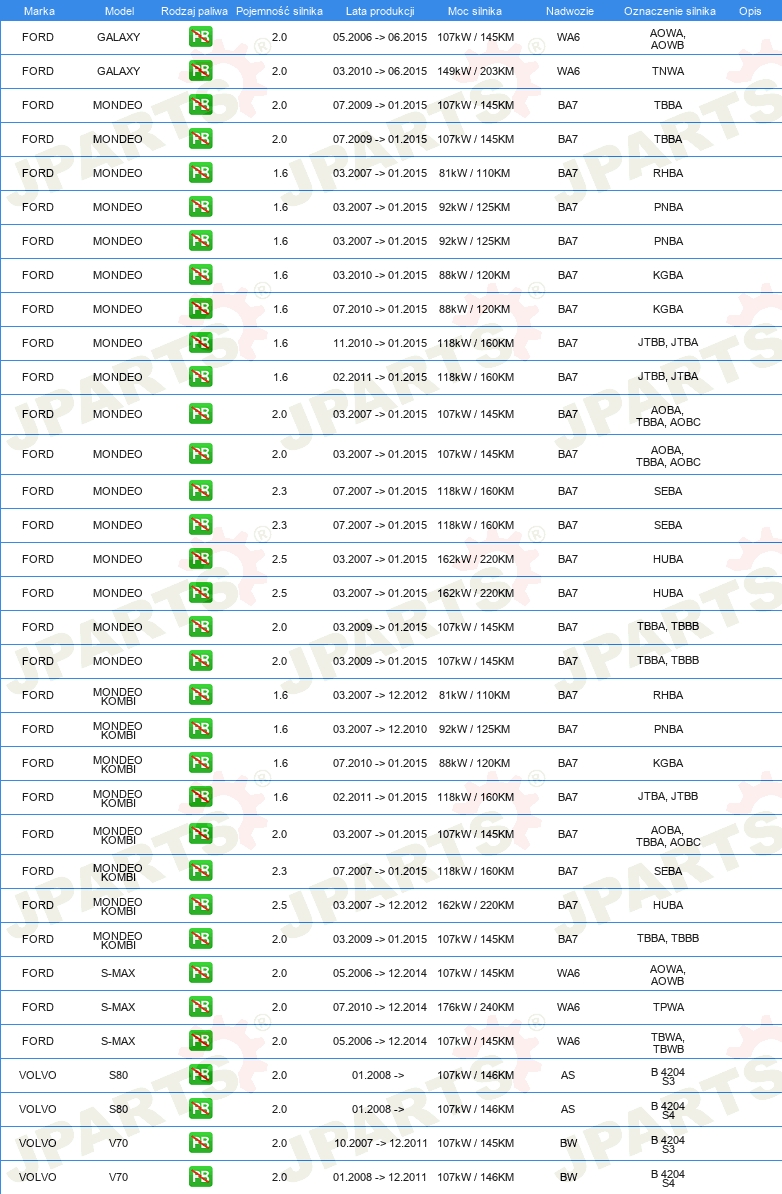Click the Opis column header

click(750, 11)
